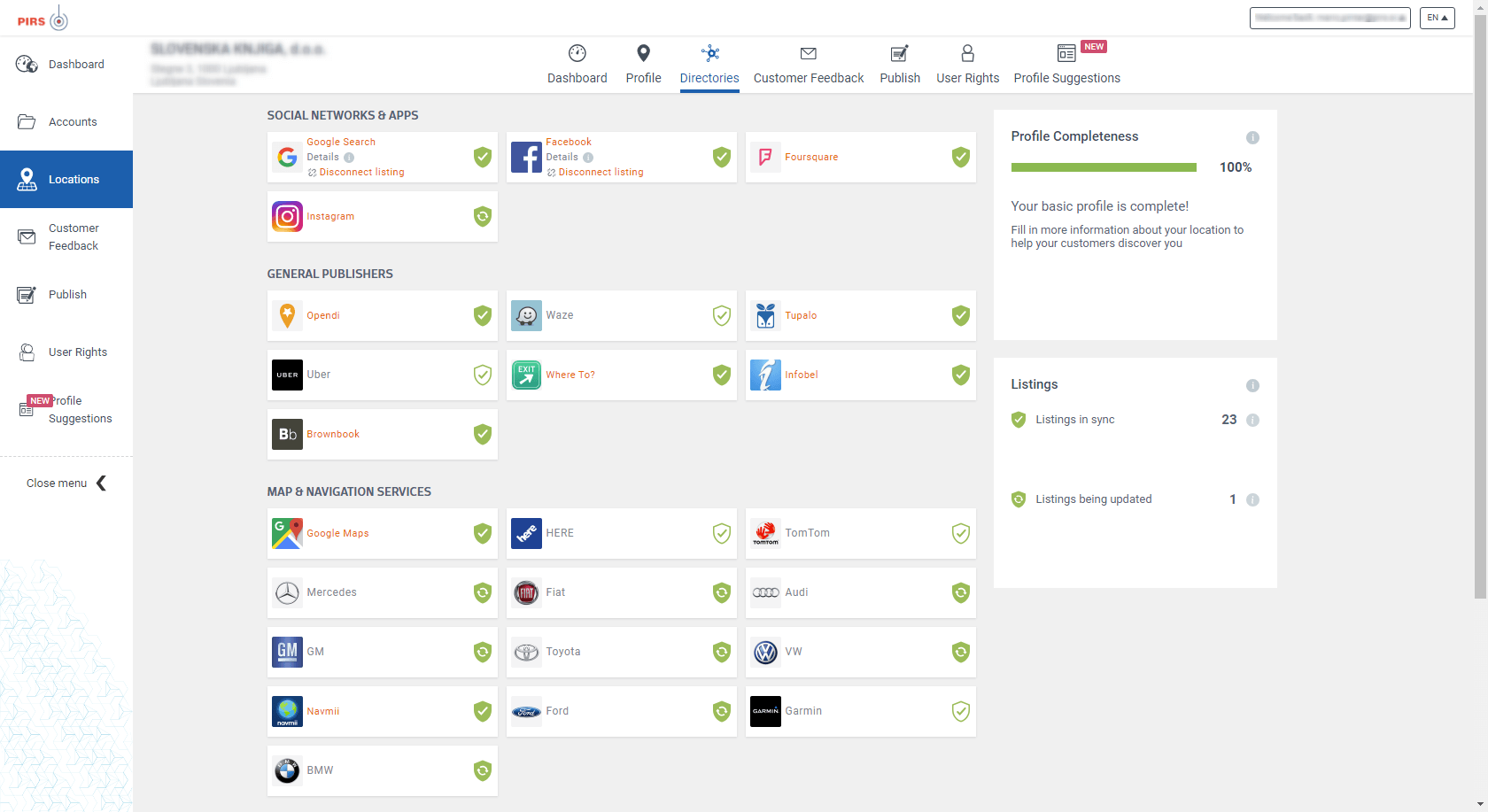Open the Waze listing icon
Viewport: 1488px width, 812px height.
(x=526, y=315)
